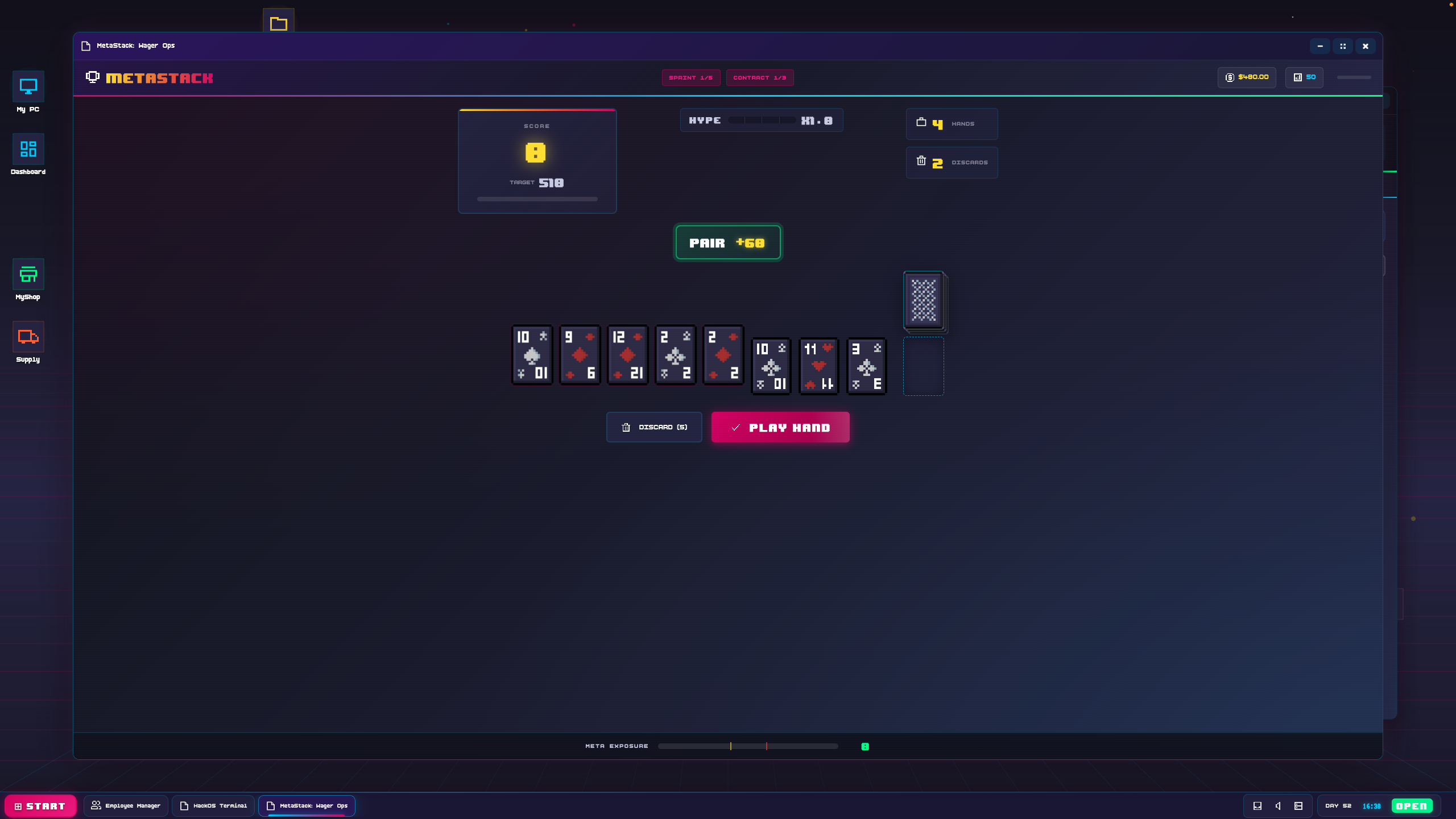Toggle the 10 of spades card

[532, 355]
